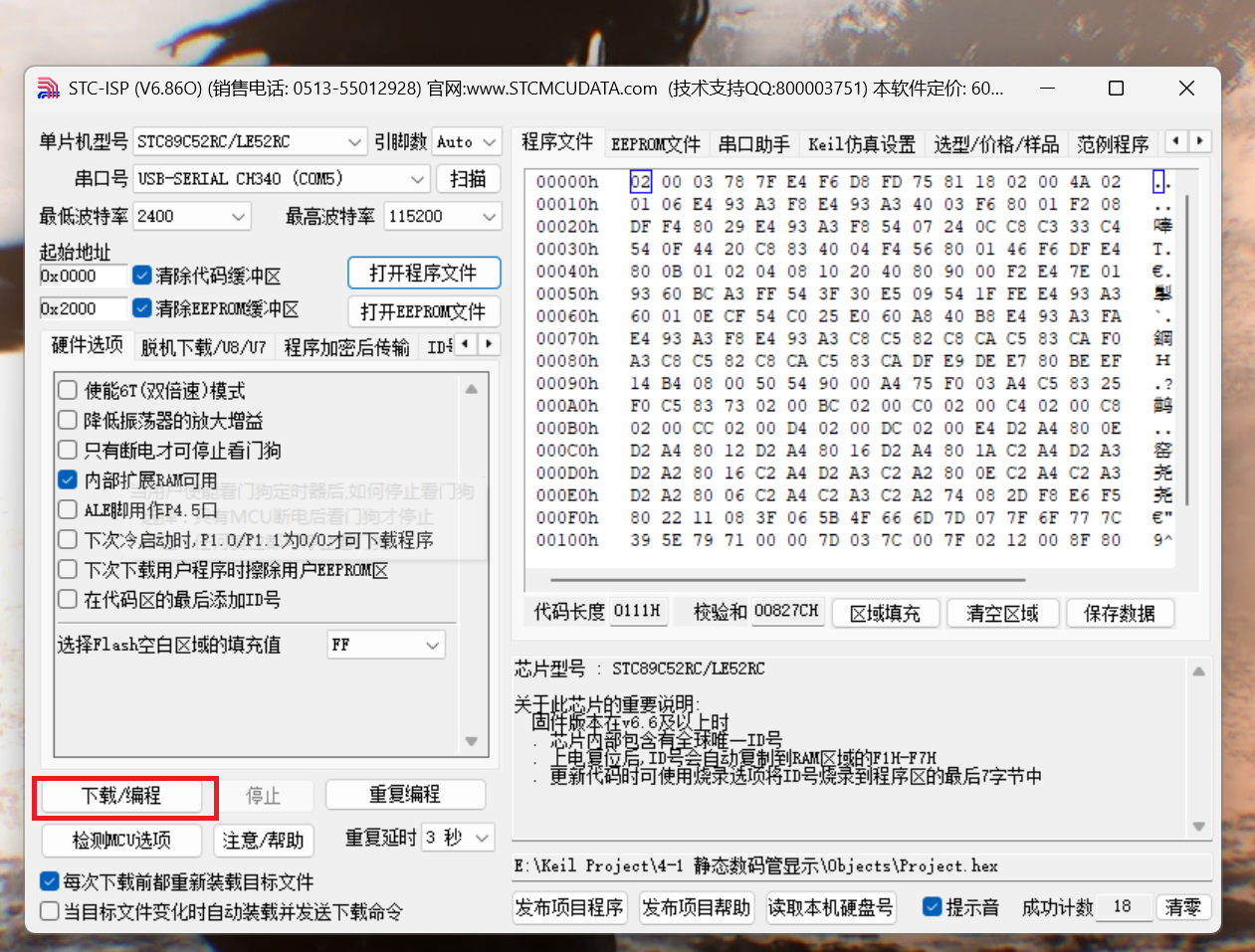The width and height of the screenshot is (1255, 952).
Task: Click 发布项目帮助 button
Action: pos(696,907)
